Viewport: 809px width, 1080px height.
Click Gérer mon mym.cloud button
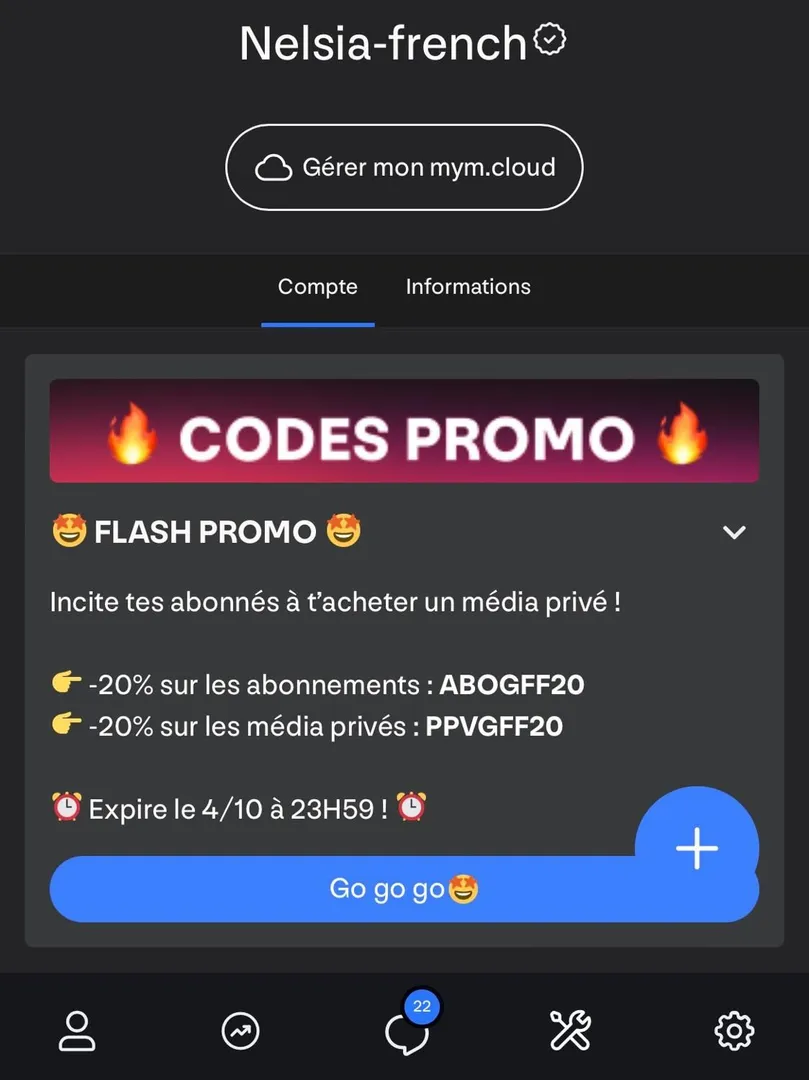404,167
